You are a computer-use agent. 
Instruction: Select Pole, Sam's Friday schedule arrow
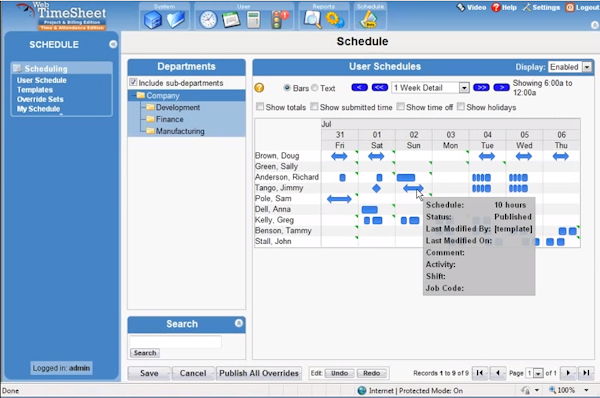339,199
